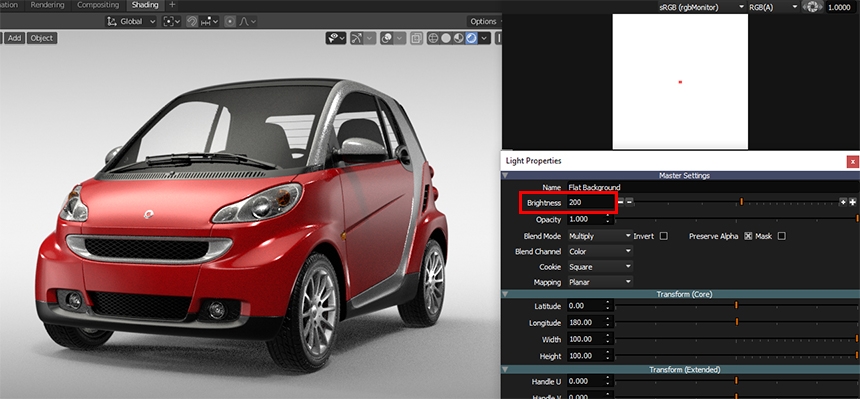Screen dimensions: 860x399
Task: Switch to wireframe viewport shading
Action: coord(433,38)
